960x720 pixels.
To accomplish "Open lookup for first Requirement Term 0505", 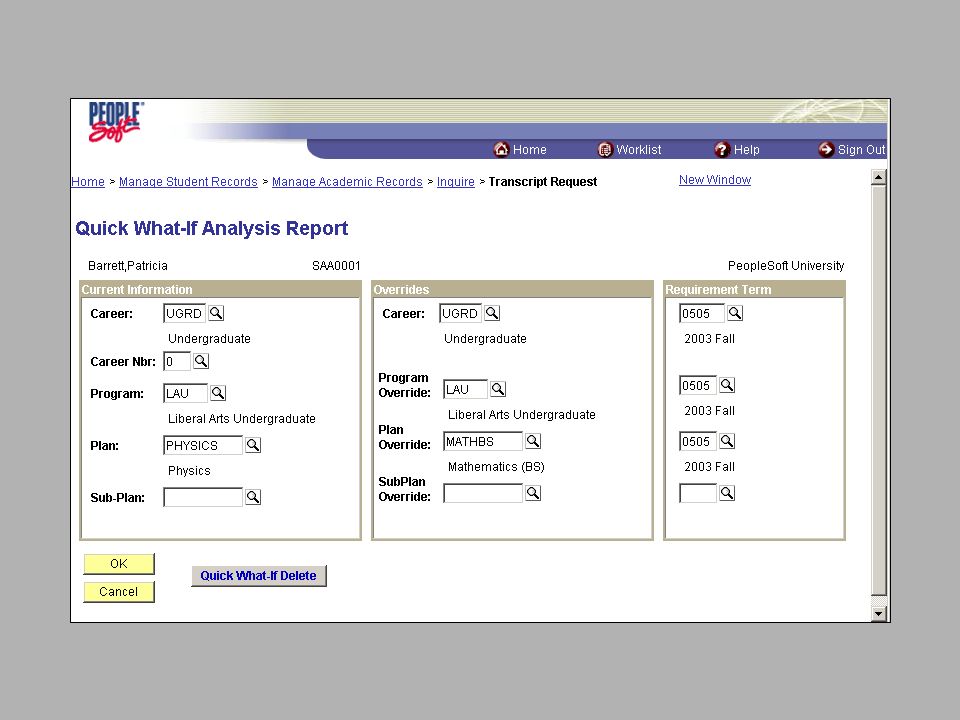I will coord(735,313).
